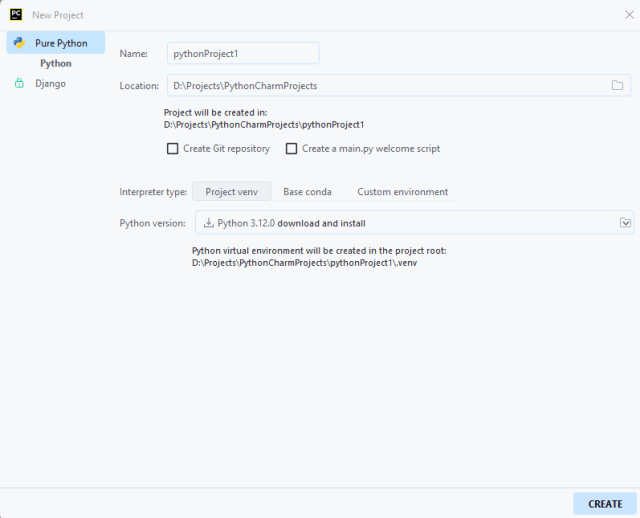
Task: Click the Interpreter type: label
Action: 153,192
